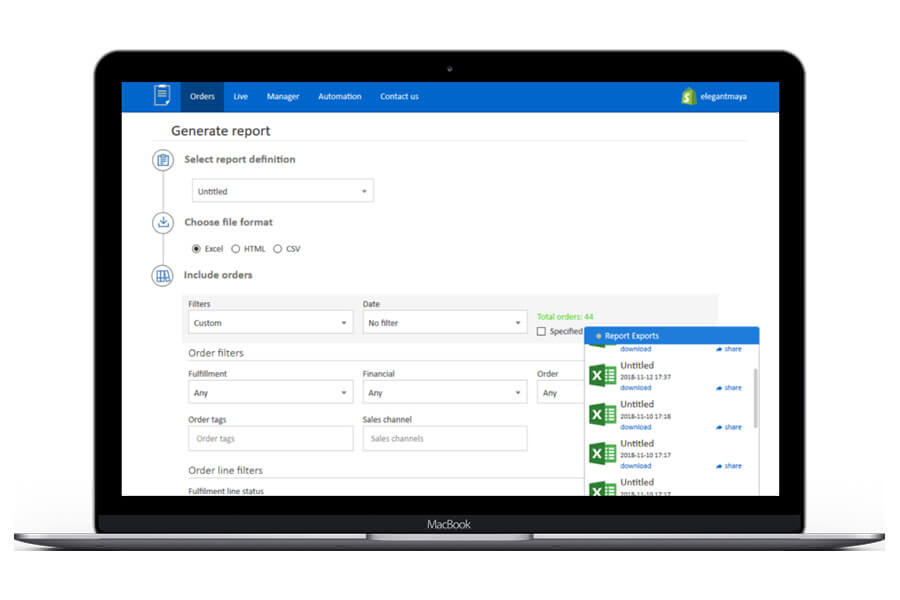The image size is (900, 600).
Task: Expand the Financial dropdown
Action: click(445, 393)
